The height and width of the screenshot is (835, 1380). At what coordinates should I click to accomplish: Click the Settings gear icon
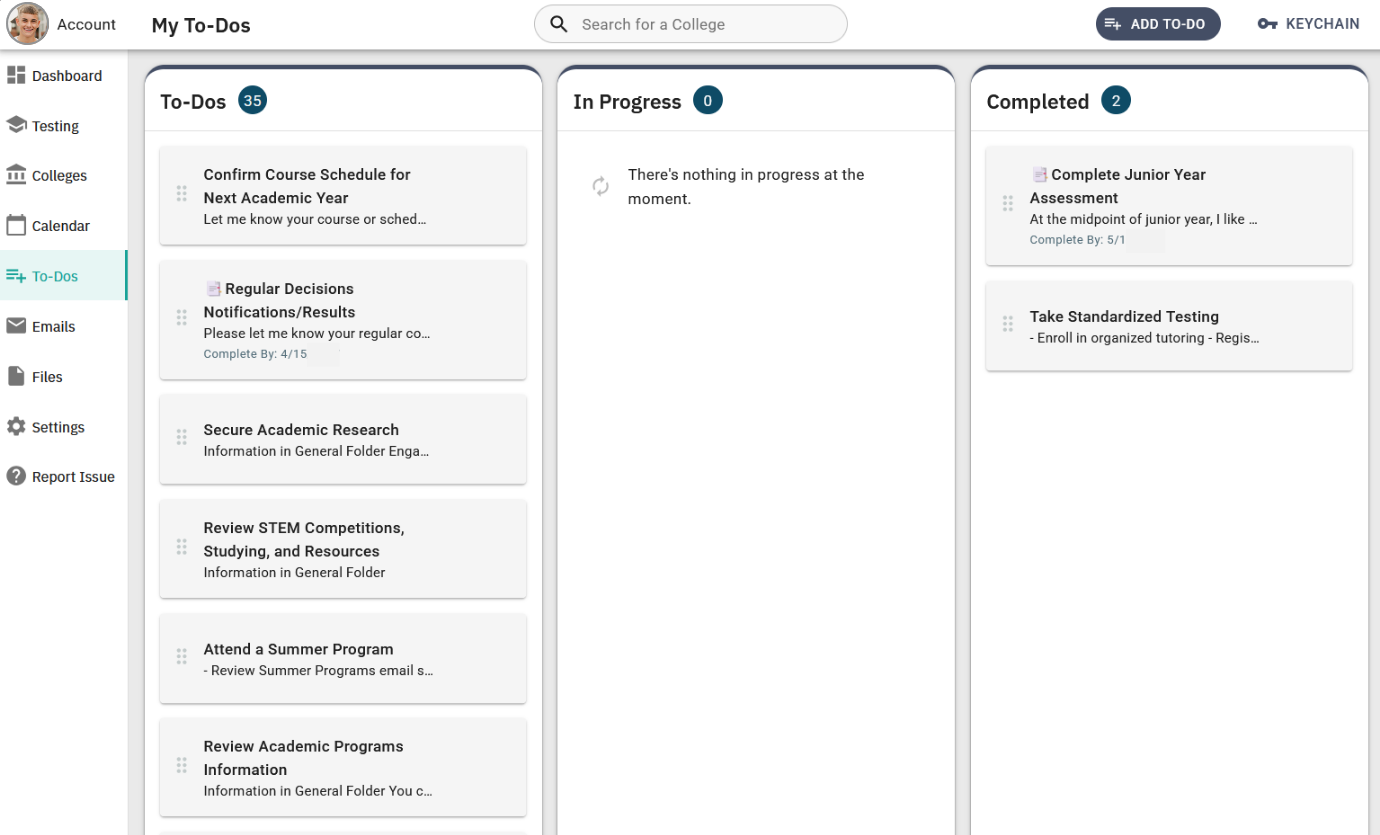tap(16, 426)
